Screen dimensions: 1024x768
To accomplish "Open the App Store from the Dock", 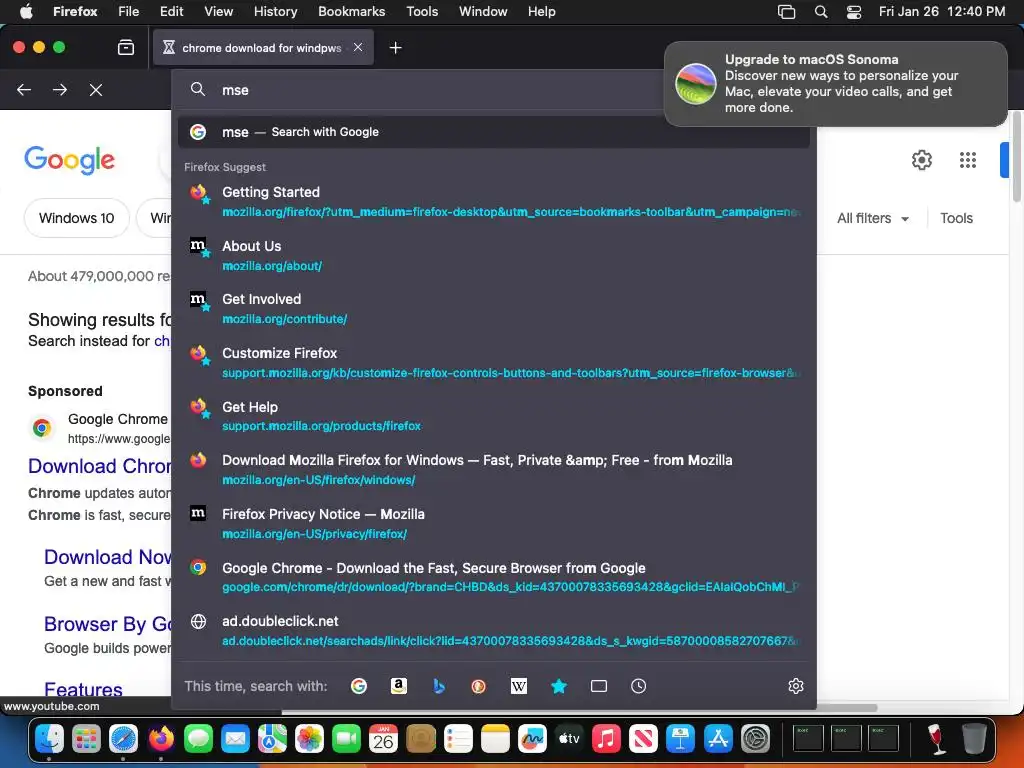I will point(718,739).
